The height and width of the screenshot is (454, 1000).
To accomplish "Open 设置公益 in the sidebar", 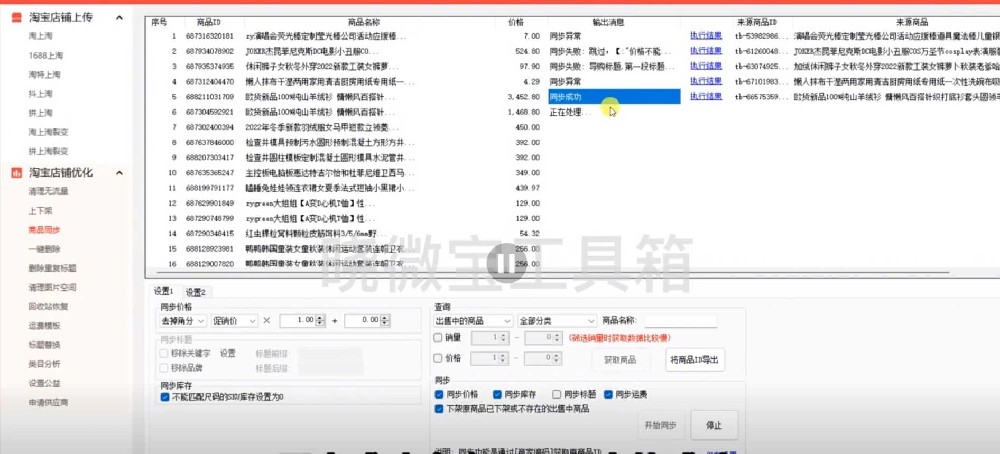I will (x=44, y=383).
